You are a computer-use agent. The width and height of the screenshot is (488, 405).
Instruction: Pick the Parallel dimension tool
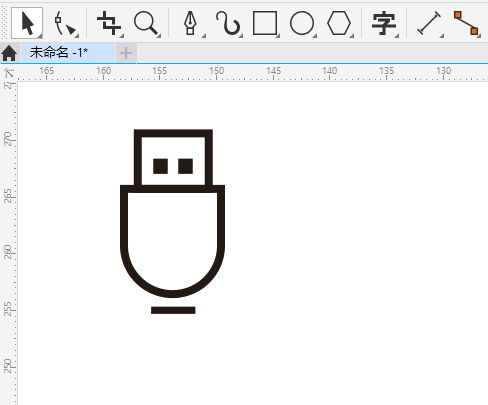point(429,23)
